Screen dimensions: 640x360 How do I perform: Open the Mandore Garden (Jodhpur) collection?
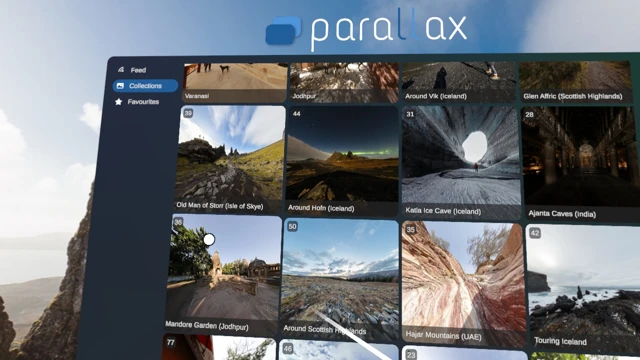(223, 274)
